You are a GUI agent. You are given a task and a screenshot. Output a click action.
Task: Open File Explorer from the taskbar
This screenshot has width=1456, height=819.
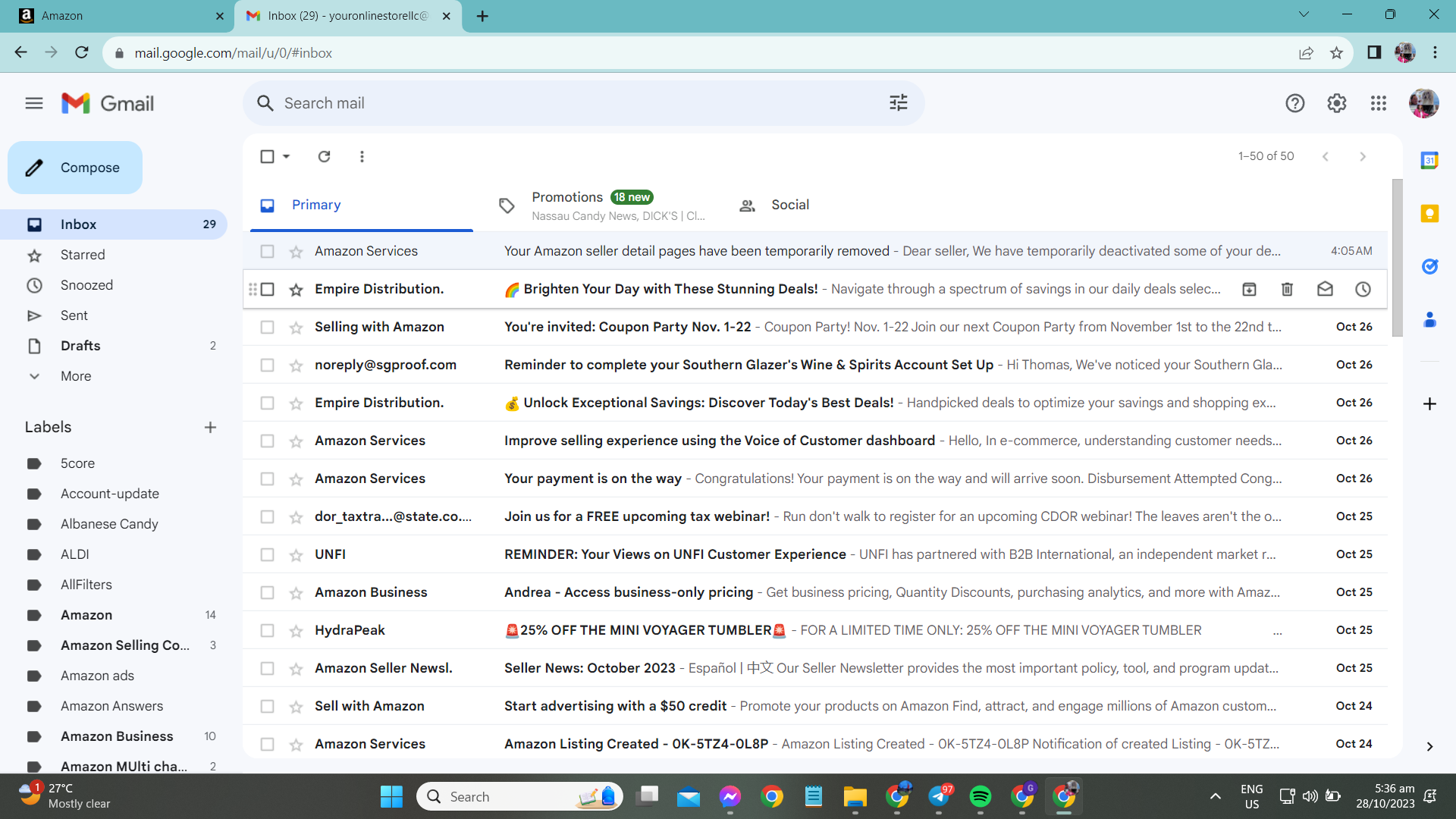[x=855, y=796]
